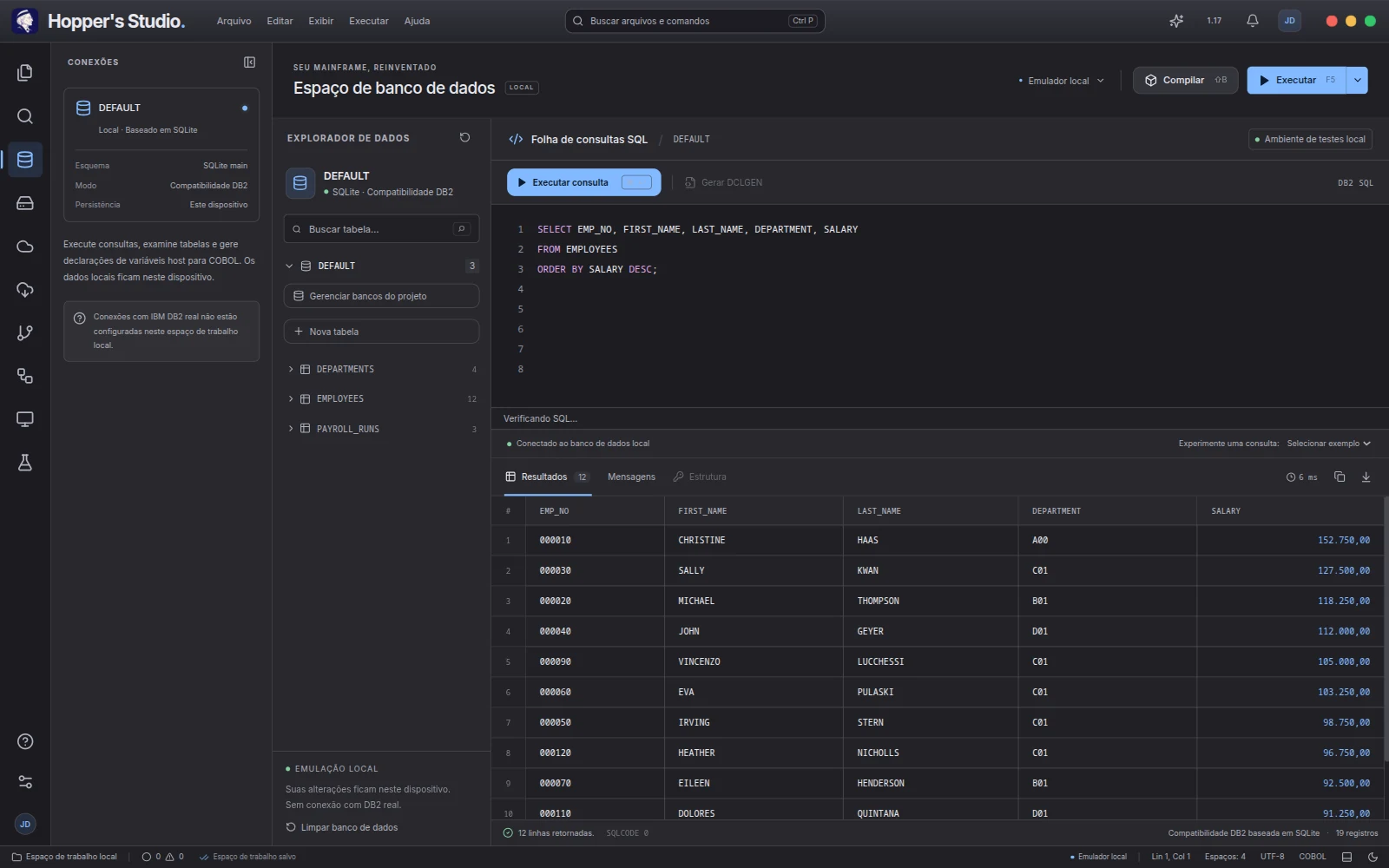This screenshot has height=868, width=1389.
Task: Copy the query results
Action: pos(1340,477)
